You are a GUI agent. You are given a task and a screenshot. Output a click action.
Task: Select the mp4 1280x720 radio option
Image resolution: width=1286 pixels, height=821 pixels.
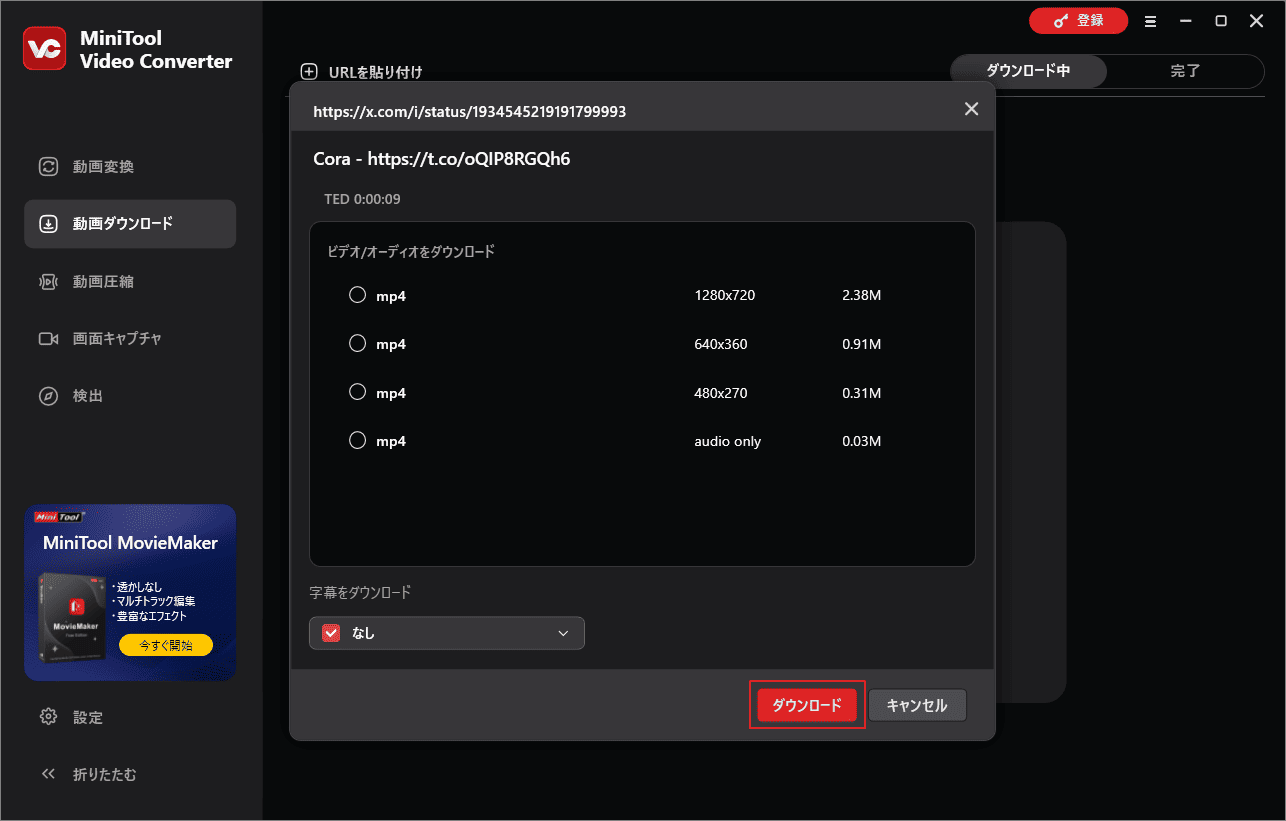357,295
